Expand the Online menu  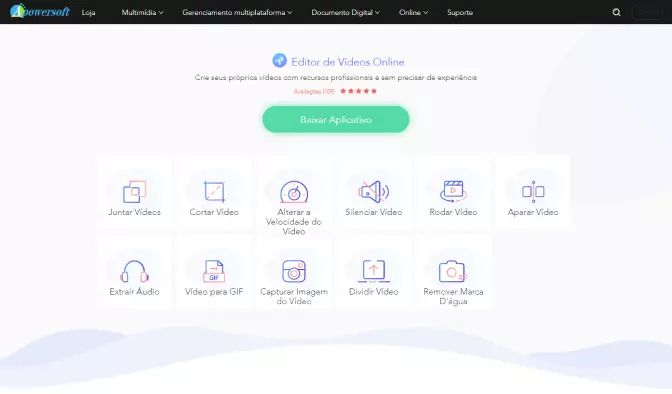tap(413, 12)
